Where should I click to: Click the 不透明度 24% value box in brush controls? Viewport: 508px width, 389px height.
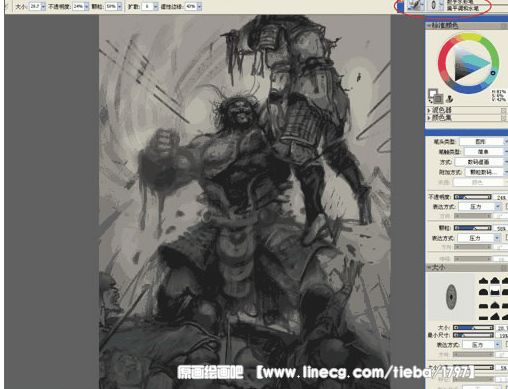pos(501,197)
